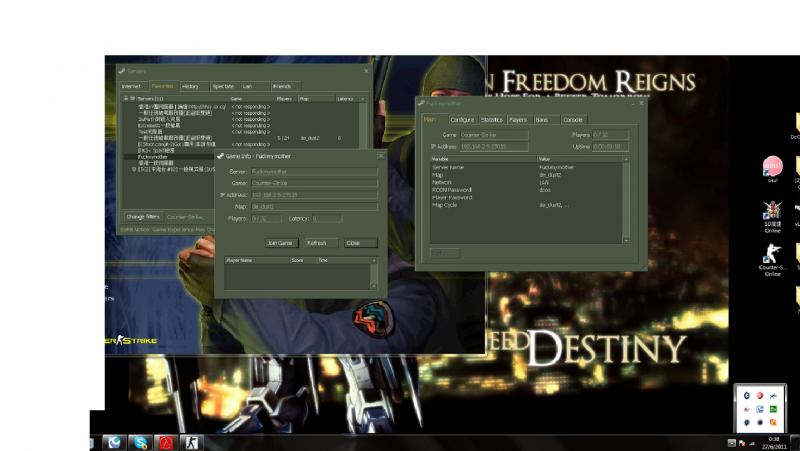Click the Skype icon on the taskbar
This screenshot has width=800, height=451.
140,442
